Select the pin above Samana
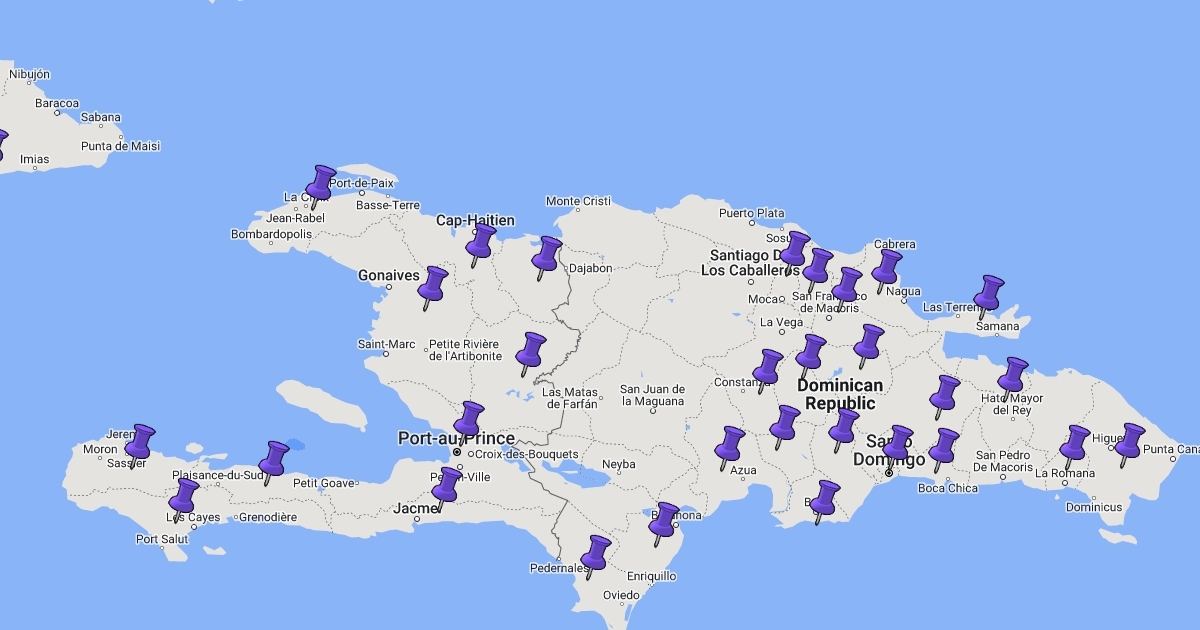This screenshot has width=1200, height=630. click(989, 294)
